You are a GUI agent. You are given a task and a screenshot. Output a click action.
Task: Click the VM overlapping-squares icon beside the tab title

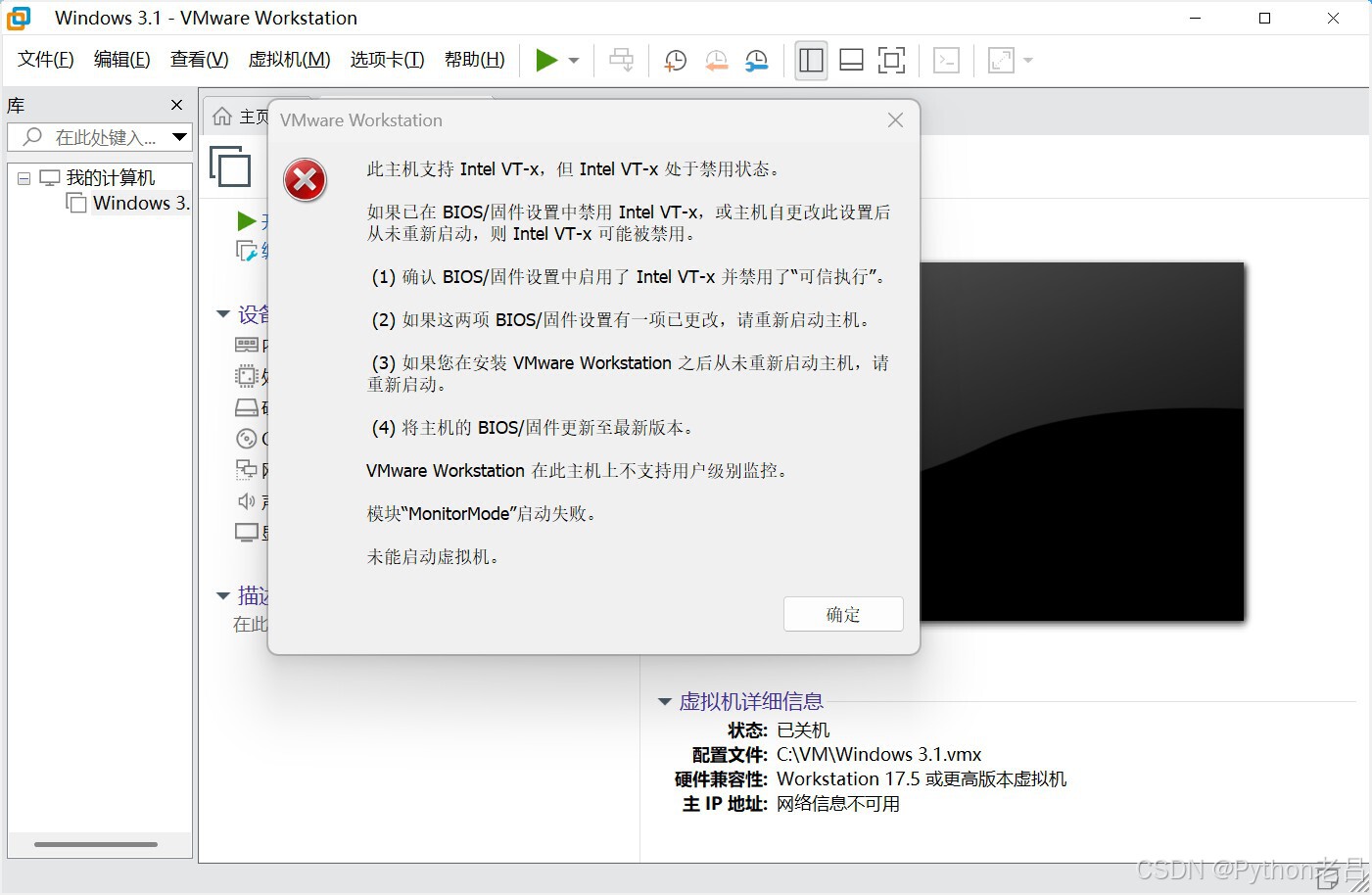click(x=230, y=165)
